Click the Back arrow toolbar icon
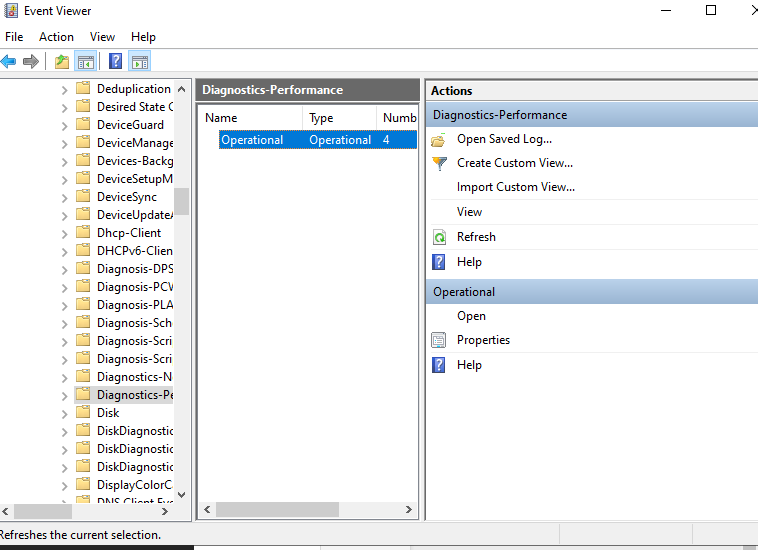The width and height of the screenshot is (758, 550). (9, 61)
